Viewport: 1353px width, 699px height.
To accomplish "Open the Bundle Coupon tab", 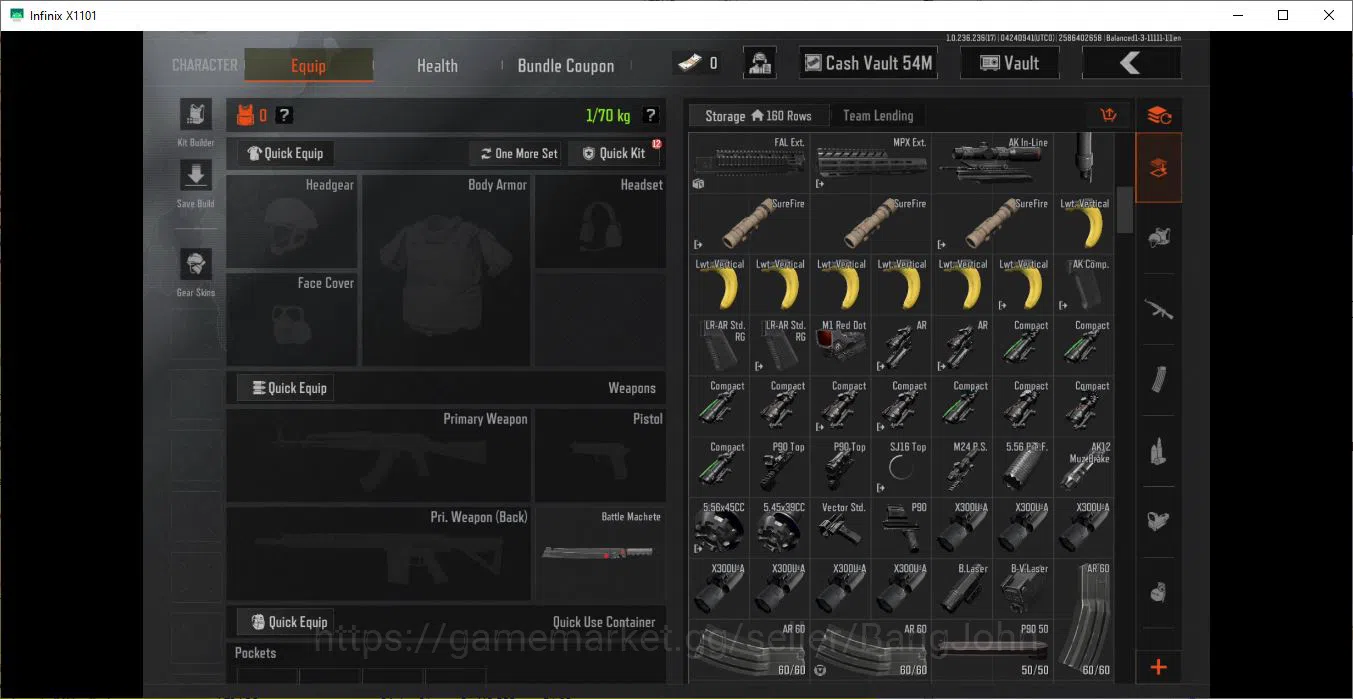I will [x=566, y=65].
